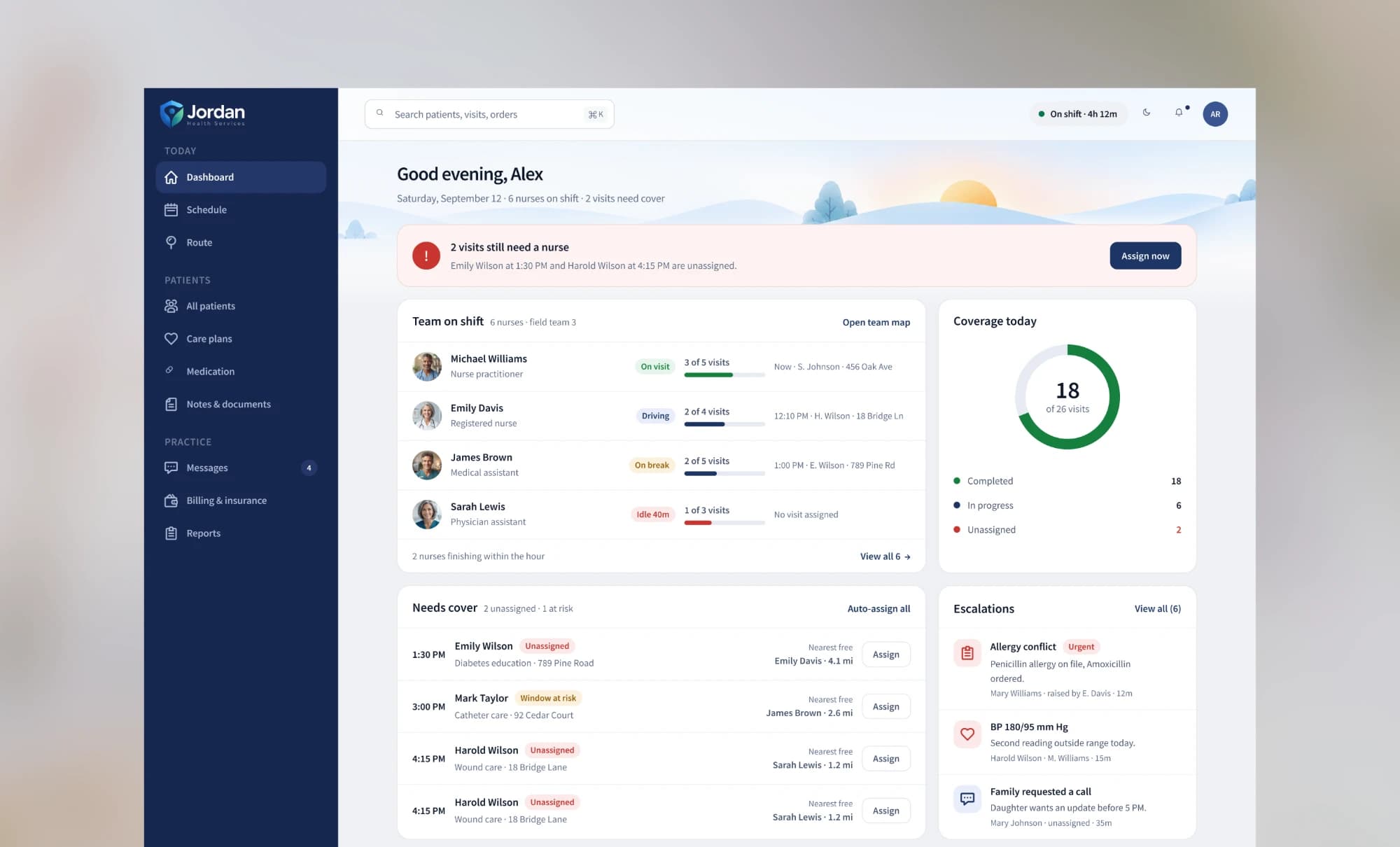This screenshot has height=847, width=1400.
Task: Toggle dark mode with the moon icon
Action: (x=1147, y=112)
